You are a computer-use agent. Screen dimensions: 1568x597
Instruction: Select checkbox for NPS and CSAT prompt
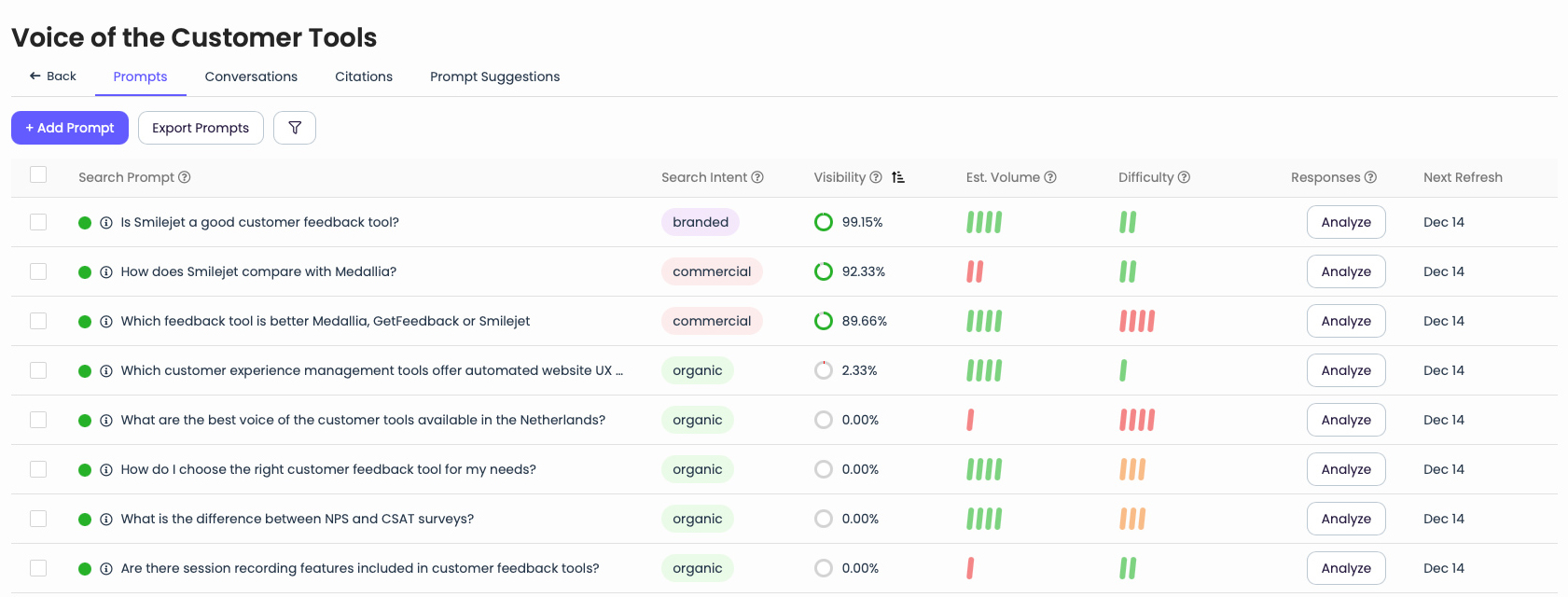[x=38, y=519]
